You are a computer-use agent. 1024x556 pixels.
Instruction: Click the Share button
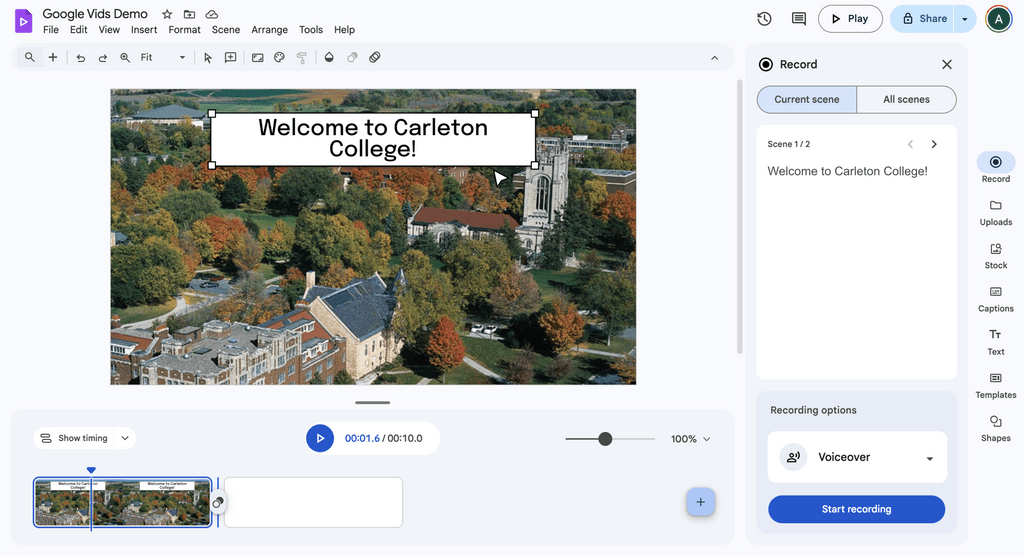922,19
